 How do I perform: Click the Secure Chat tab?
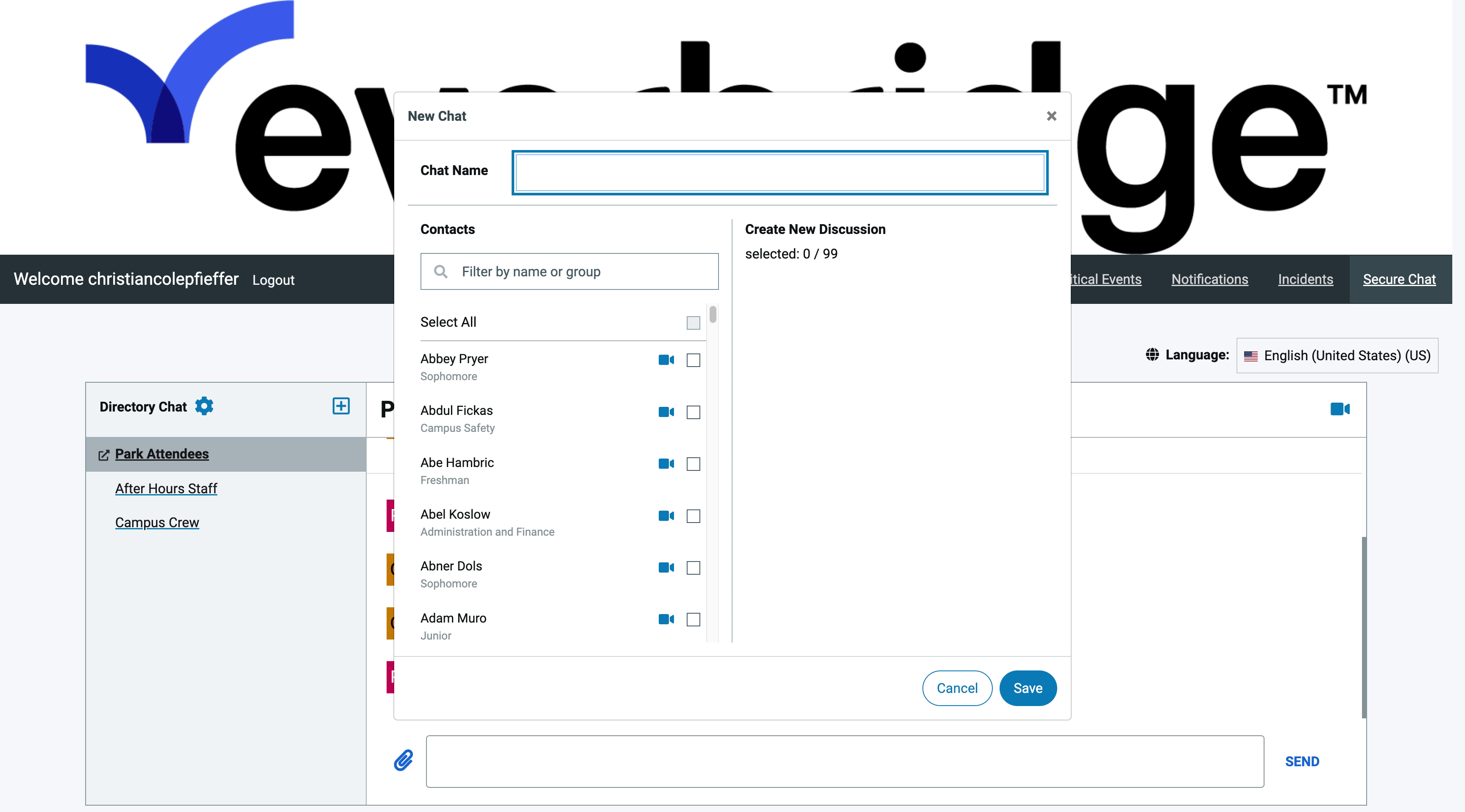1399,279
